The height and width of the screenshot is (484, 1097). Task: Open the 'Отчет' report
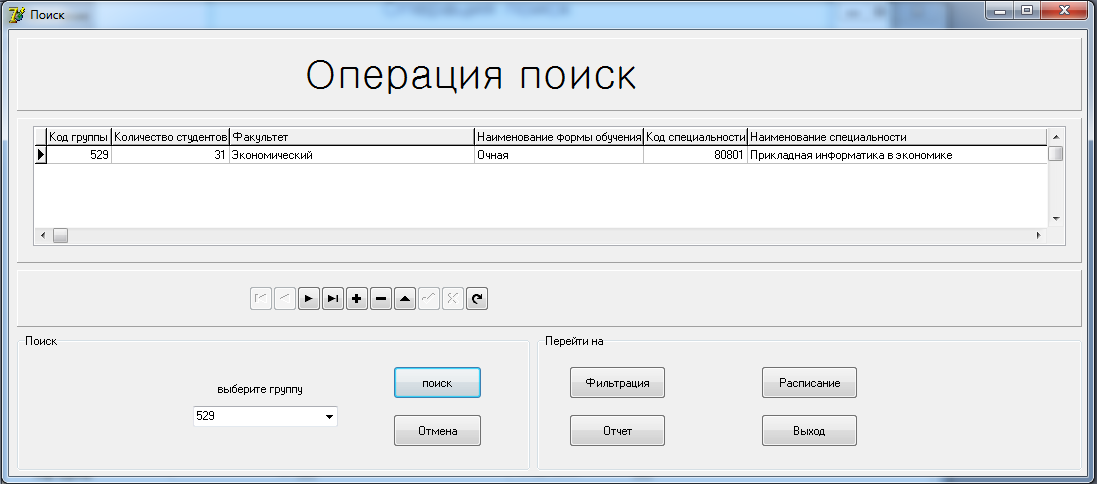617,431
